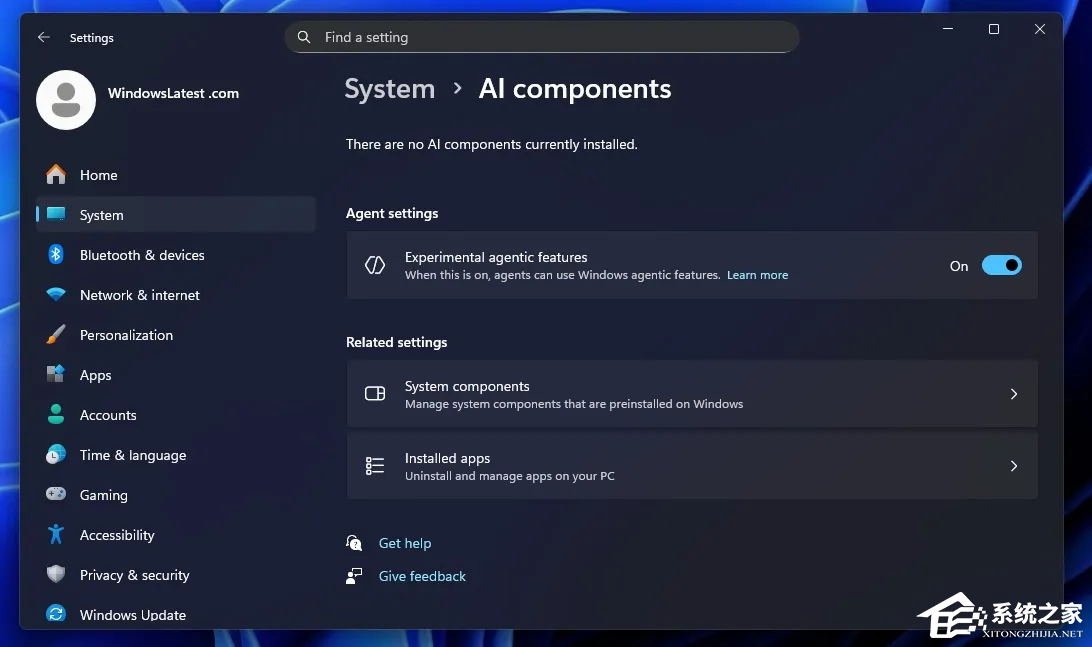Click the back arrow in title bar
This screenshot has width=1092, height=647.
[43, 37]
